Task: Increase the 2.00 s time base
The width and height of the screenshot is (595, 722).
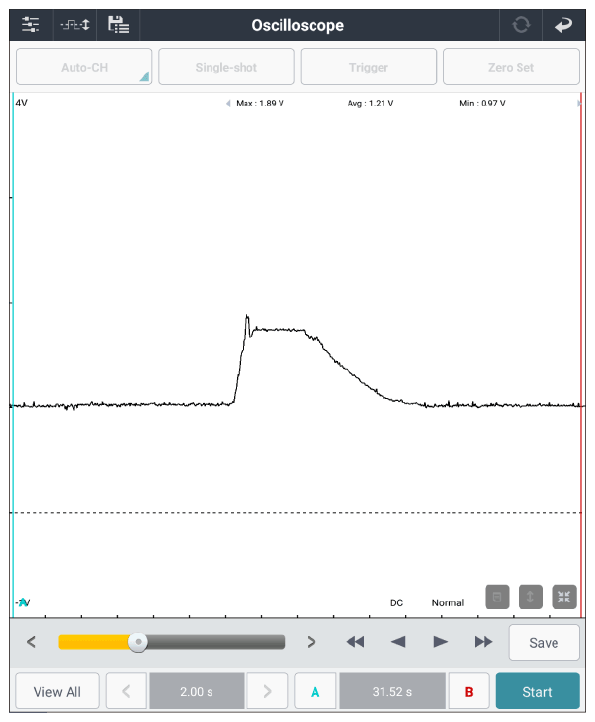Action: (267, 691)
